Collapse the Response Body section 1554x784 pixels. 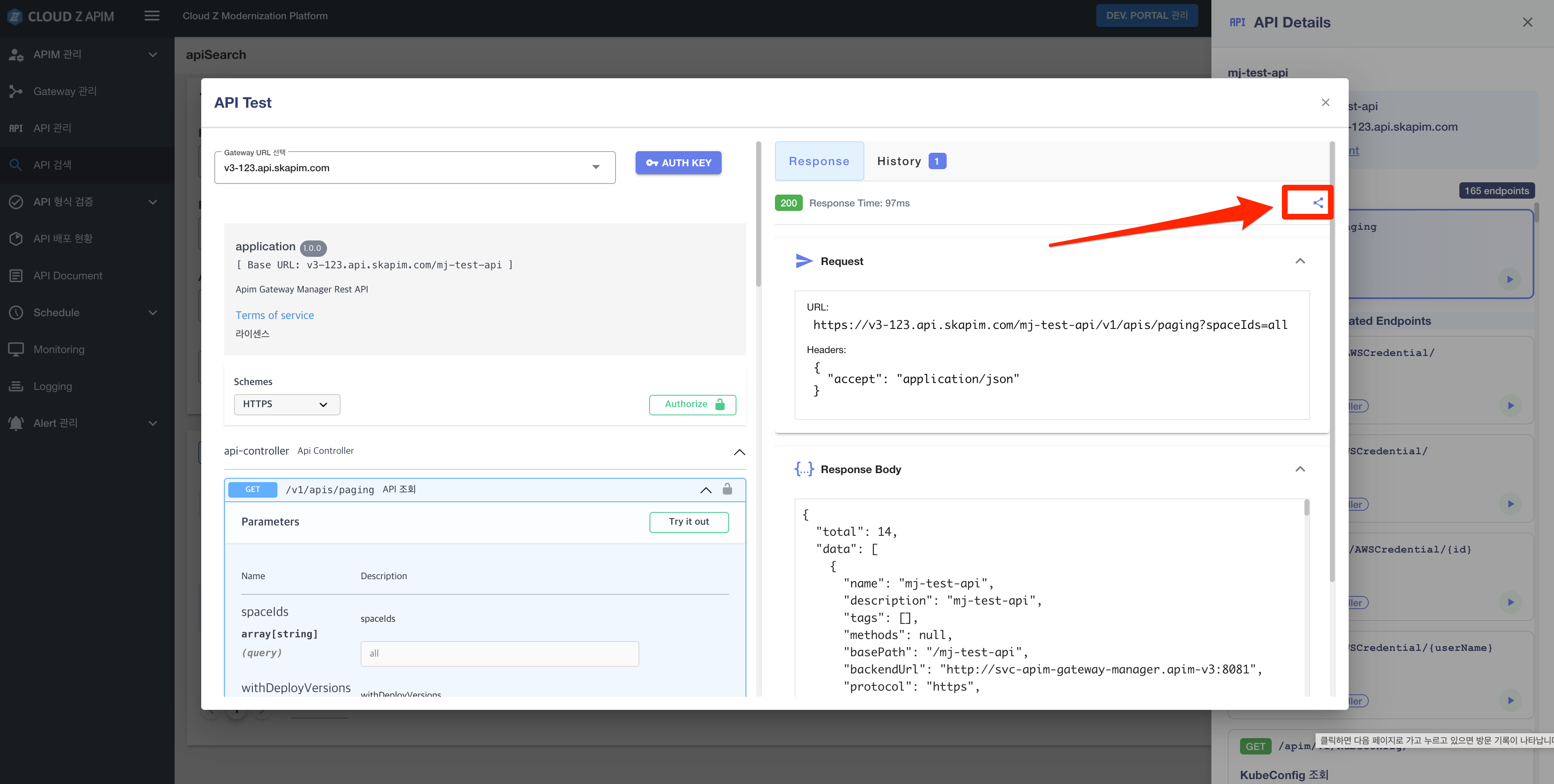(1300, 469)
